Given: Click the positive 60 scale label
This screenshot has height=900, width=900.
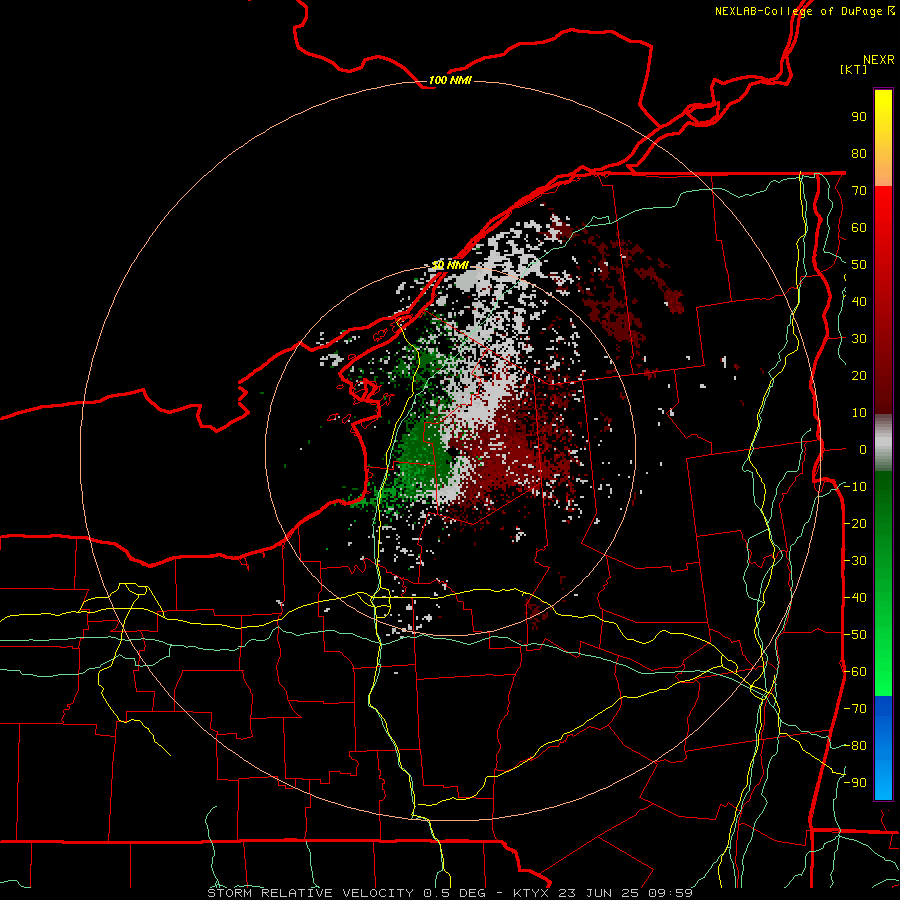Looking at the screenshot, I should click(x=859, y=227).
